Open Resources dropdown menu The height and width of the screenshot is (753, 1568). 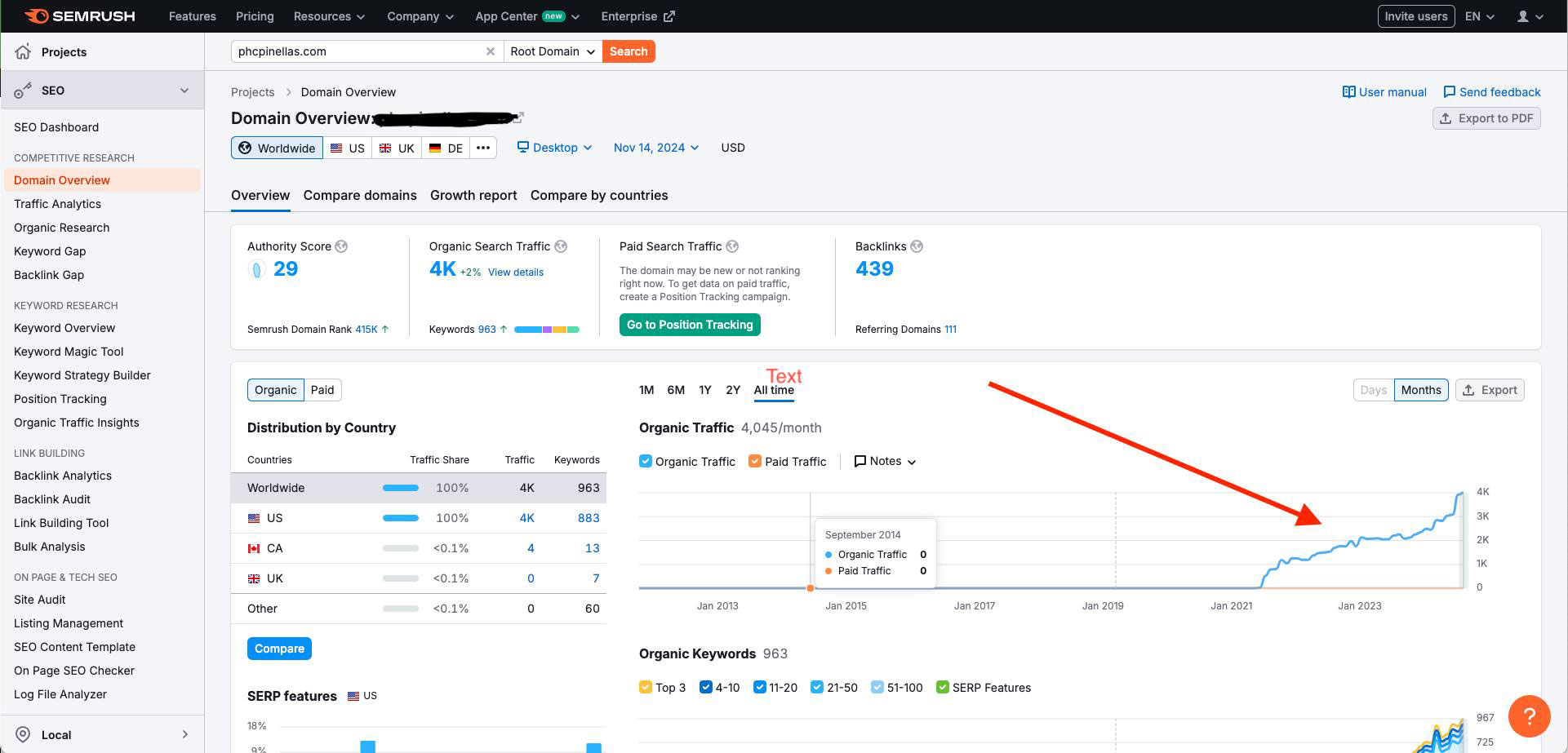tap(329, 16)
